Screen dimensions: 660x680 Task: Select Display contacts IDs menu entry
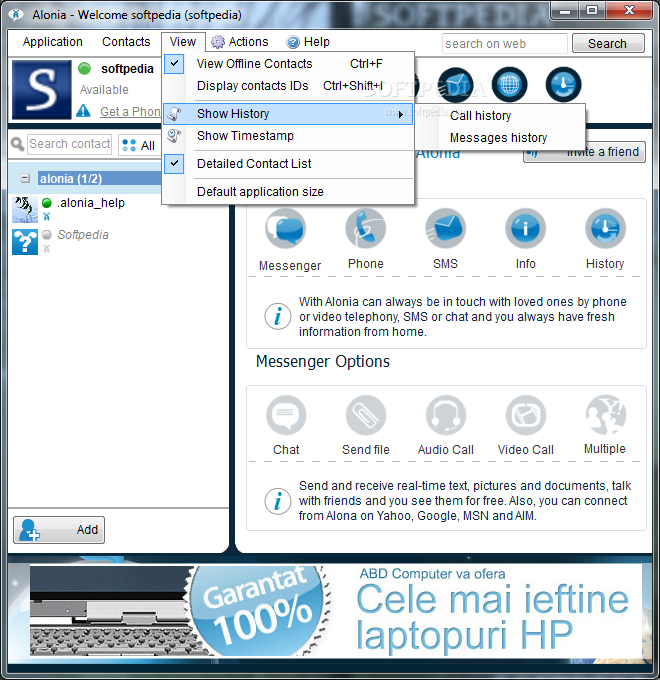(x=288, y=86)
